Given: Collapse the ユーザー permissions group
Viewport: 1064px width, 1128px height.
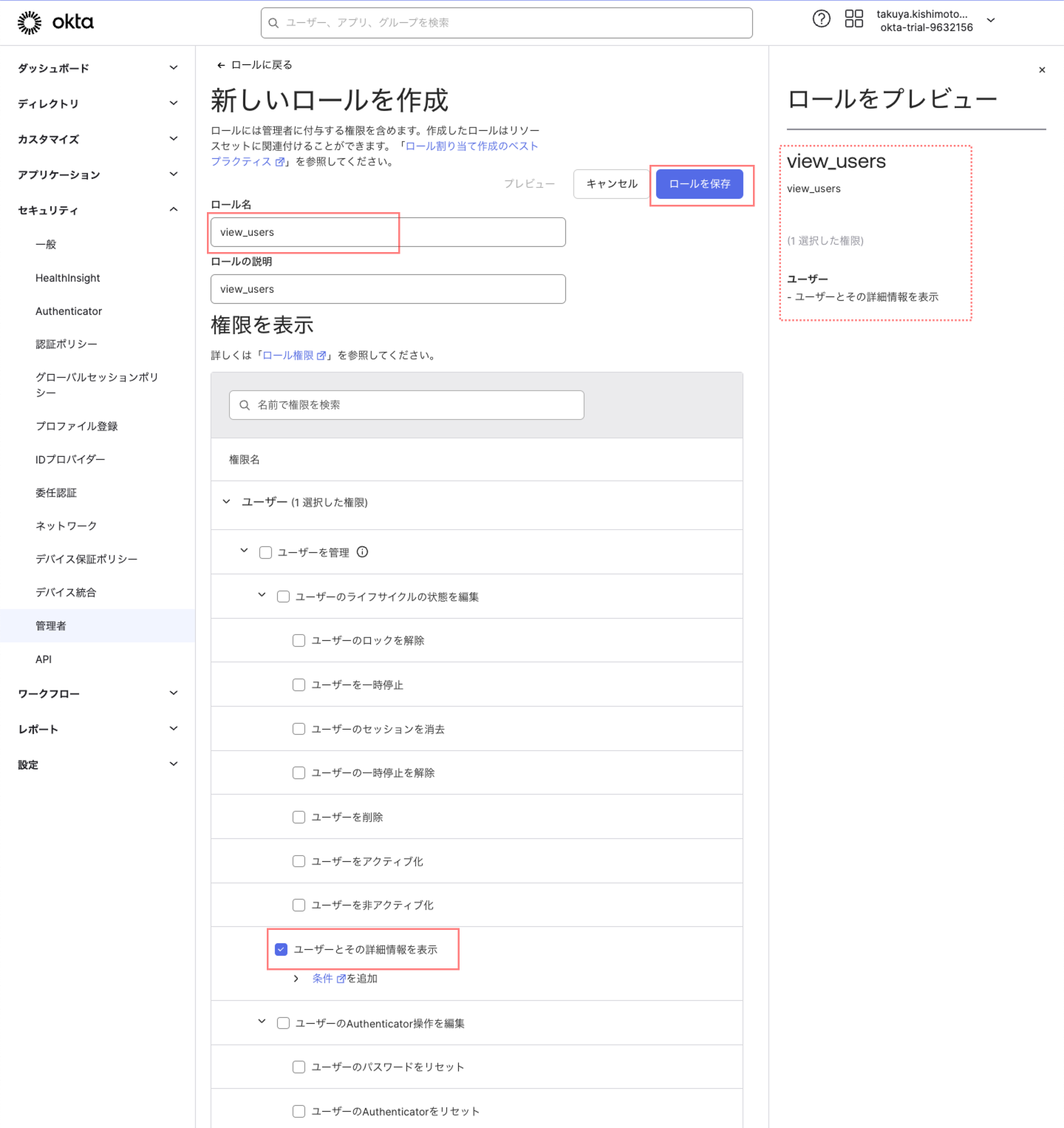Looking at the screenshot, I should click(x=227, y=502).
